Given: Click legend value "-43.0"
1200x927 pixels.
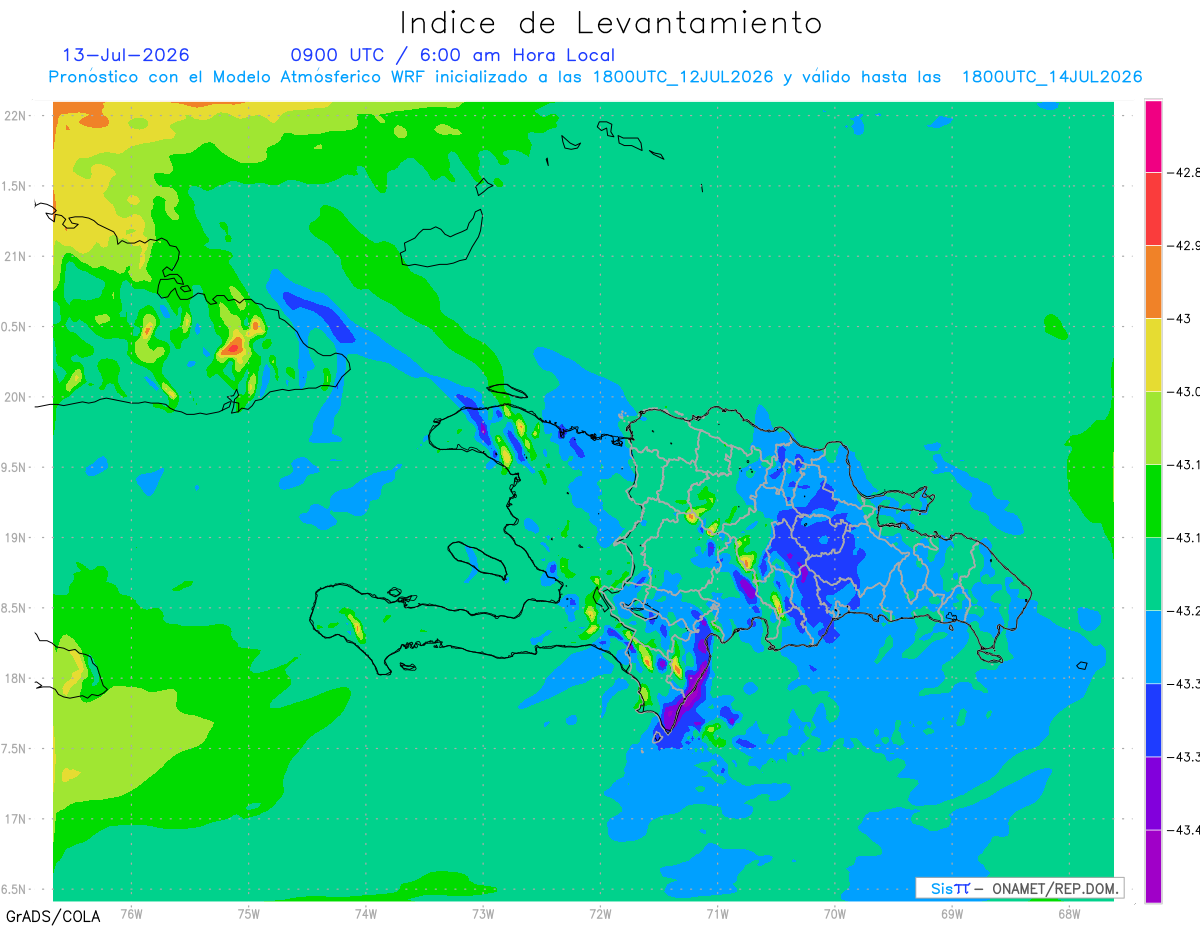Looking at the screenshot, I should 1184,391.
